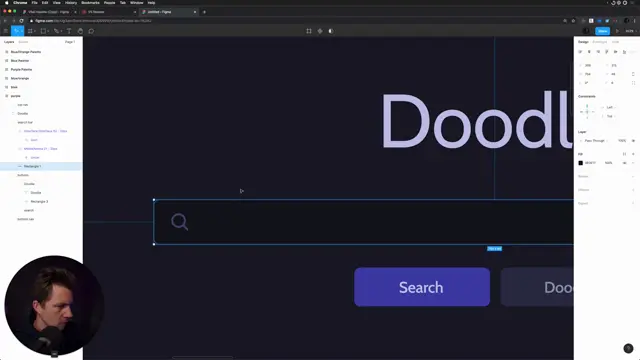Add a stroke with plus icon
This screenshot has width=640, height=360.
point(633,176)
